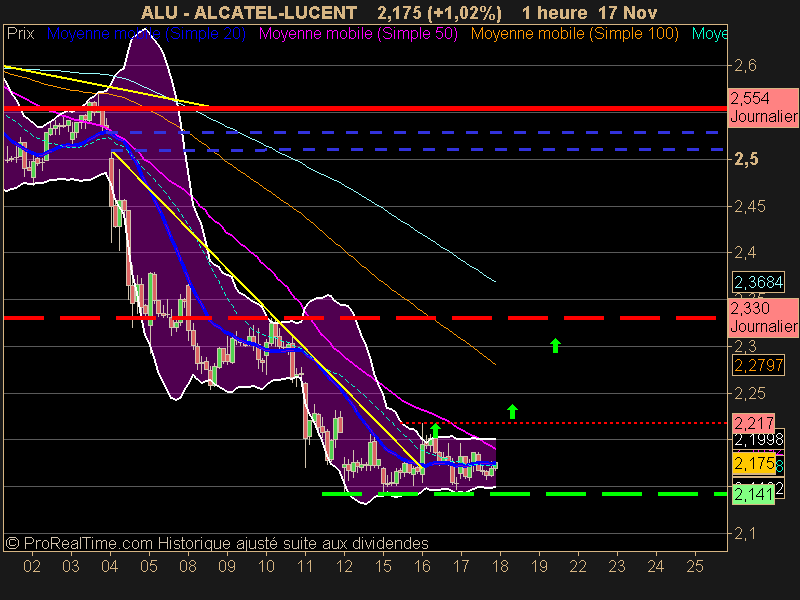Select 'Moyenne mobile (Simple 50)' legend entry
800x600 pixels.
point(358,34)
